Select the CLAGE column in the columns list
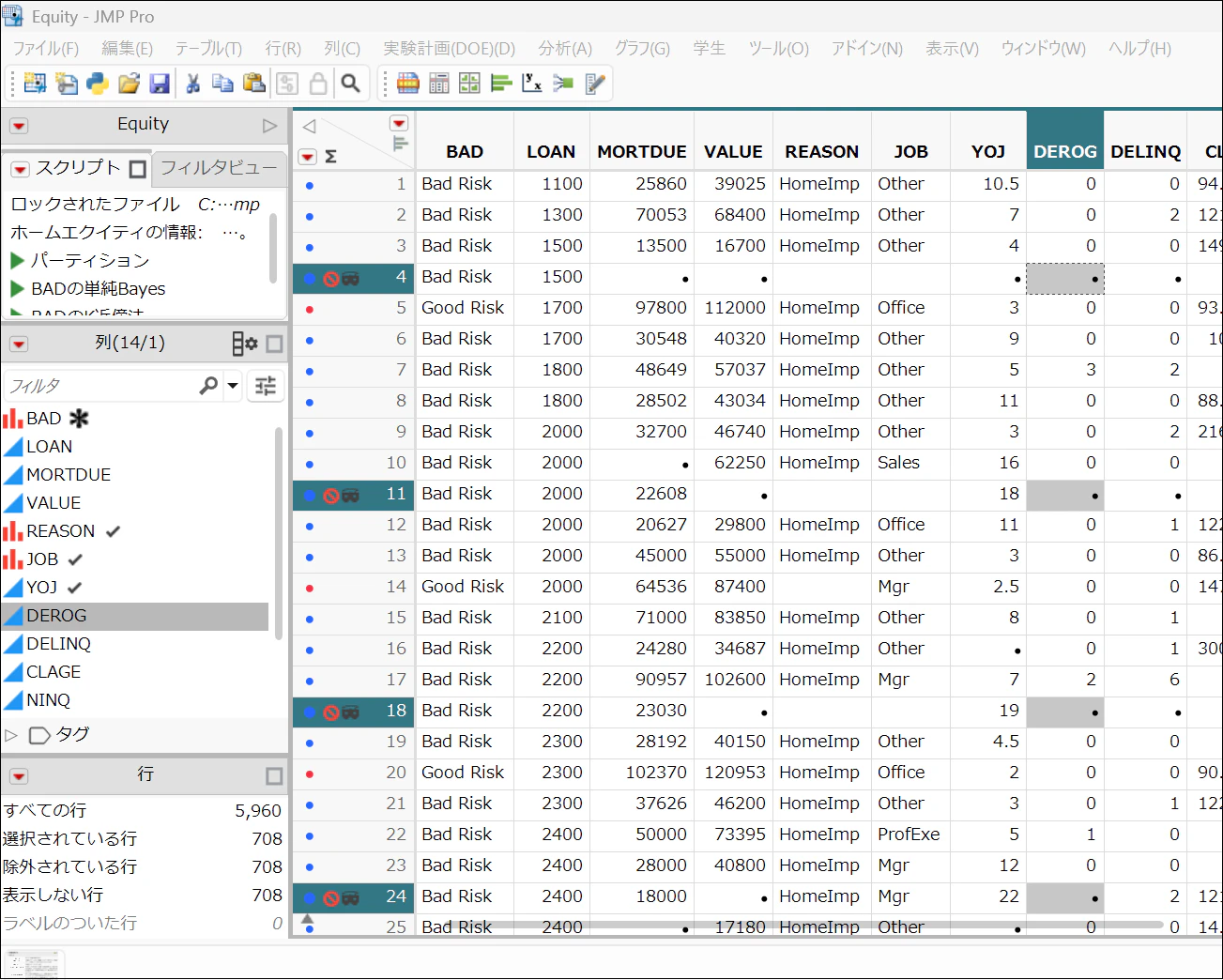1223x980 pixels. point(54,672)
